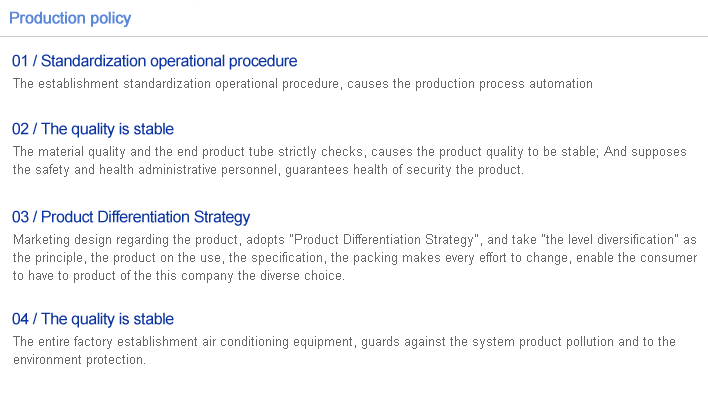Click the line starting 'the principle, the product'
Viewport: 708px width, 405px height.
355,258
